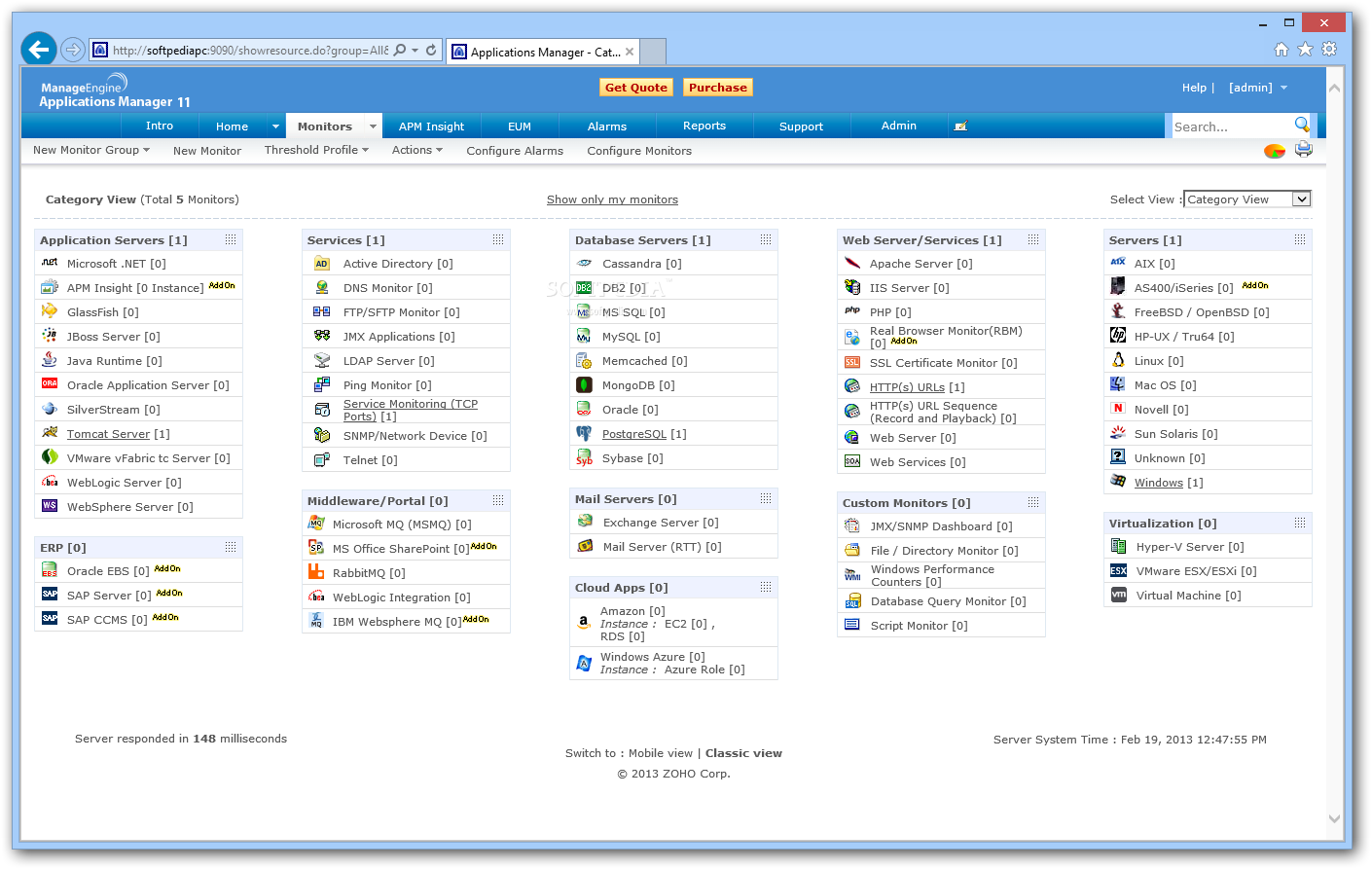The image size is (1372, 869).
Task: Open the [admin] user dropdown
Action: pyautogui.click(x=1258, y=88)
